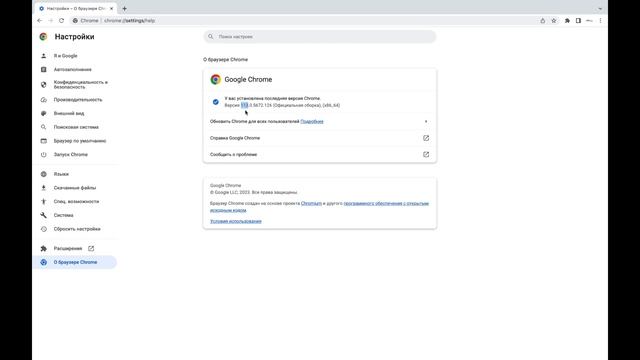Go back using the browser back arrow
Screen dimensions: 640x360
pos(40,20)
